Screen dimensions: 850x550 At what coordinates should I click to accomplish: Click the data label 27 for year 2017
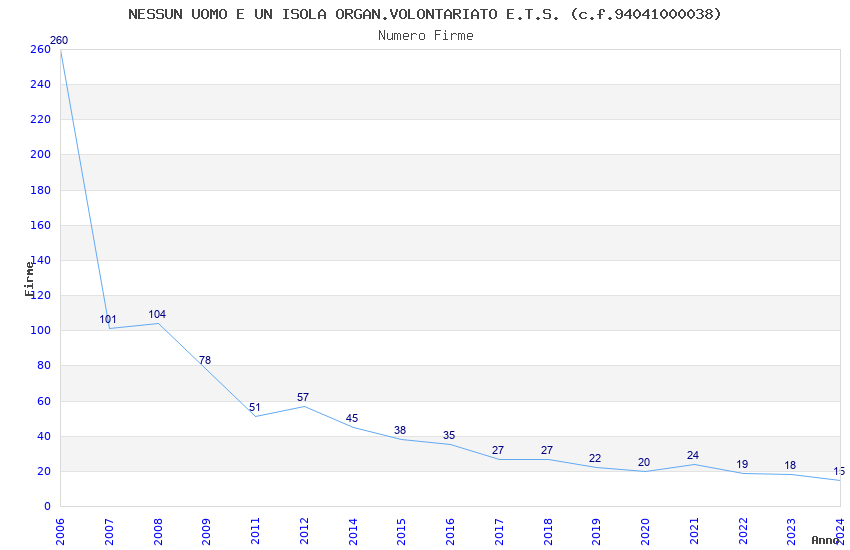click(498, 450)
